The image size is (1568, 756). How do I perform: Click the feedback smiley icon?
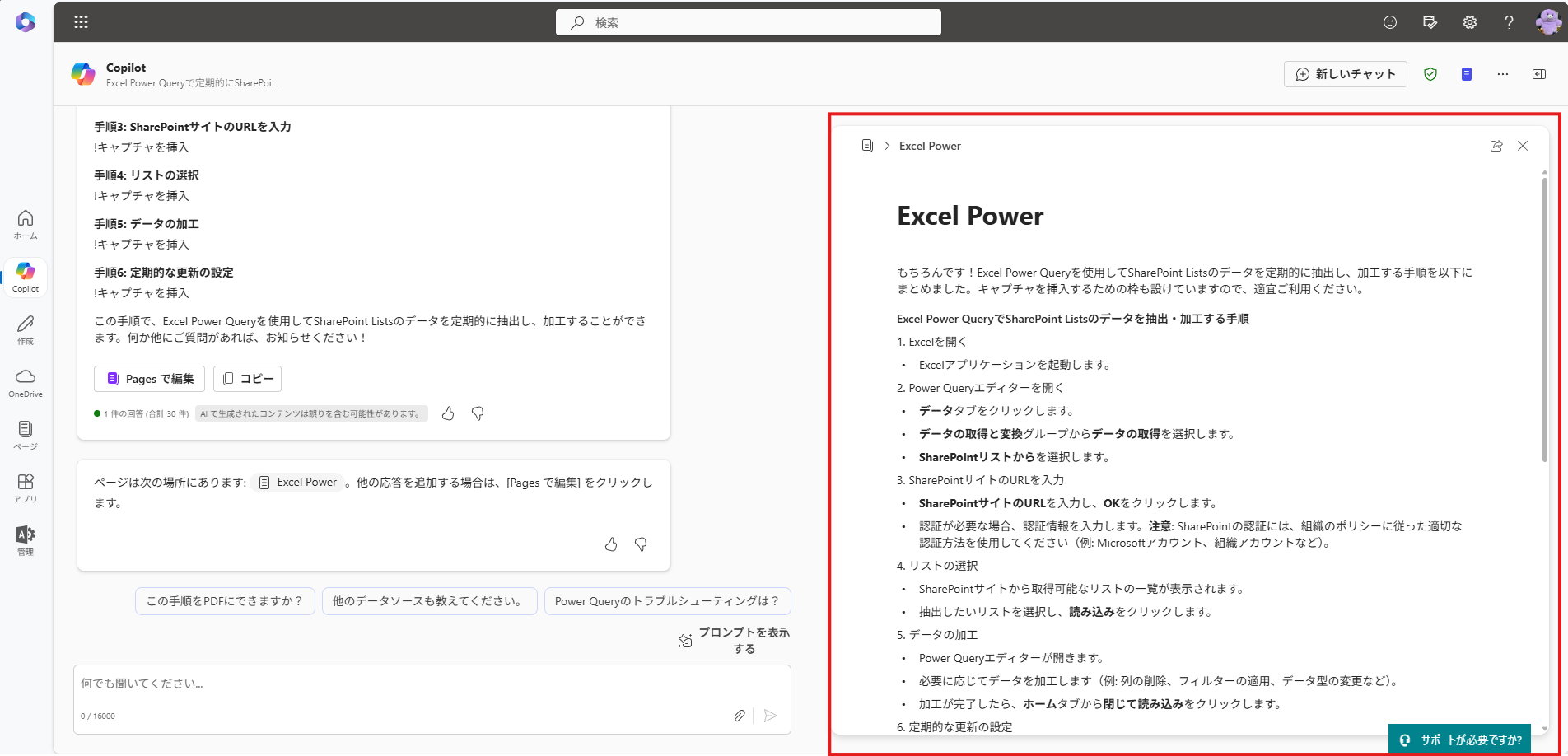1390,22
